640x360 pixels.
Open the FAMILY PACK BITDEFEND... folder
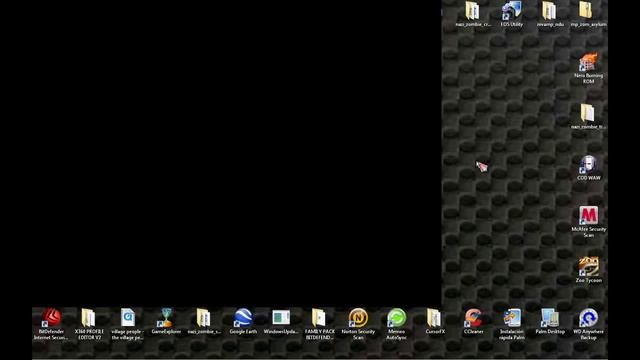(x=319, y=324)
